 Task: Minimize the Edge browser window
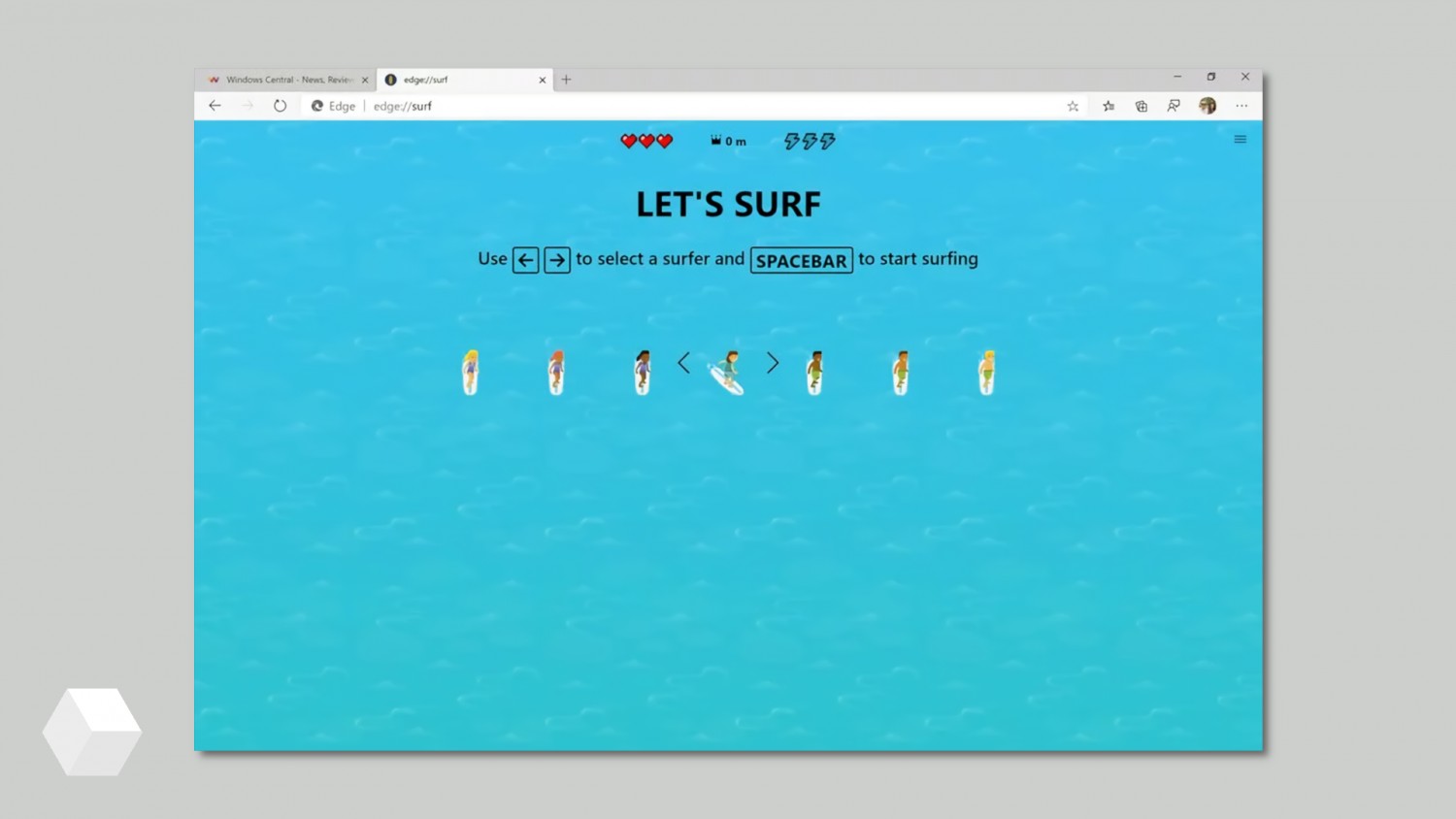point(1177,77)
